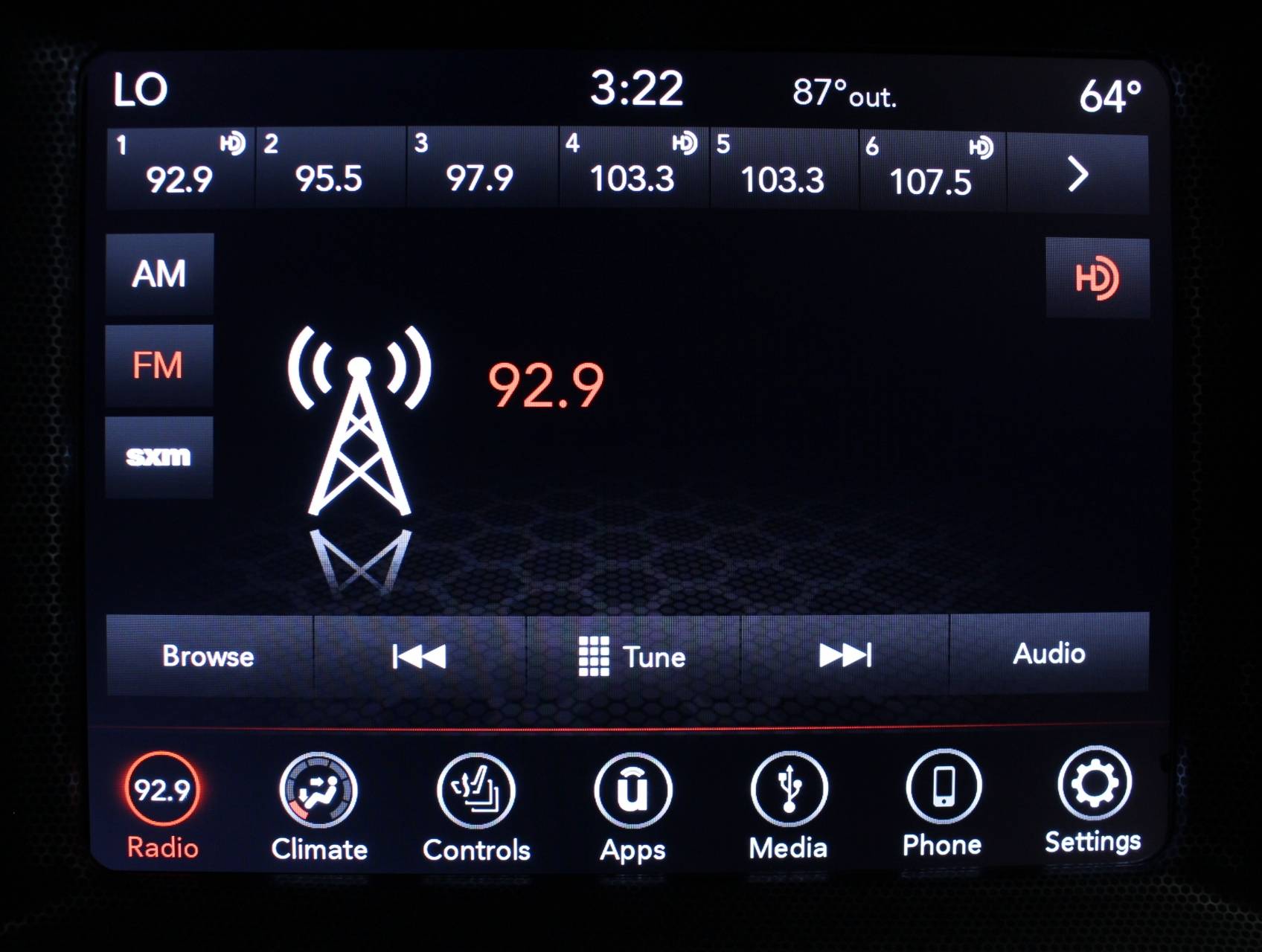Toggle HD Radio button
This screenshot has height=952, width=1262.
coord(1097,278)
